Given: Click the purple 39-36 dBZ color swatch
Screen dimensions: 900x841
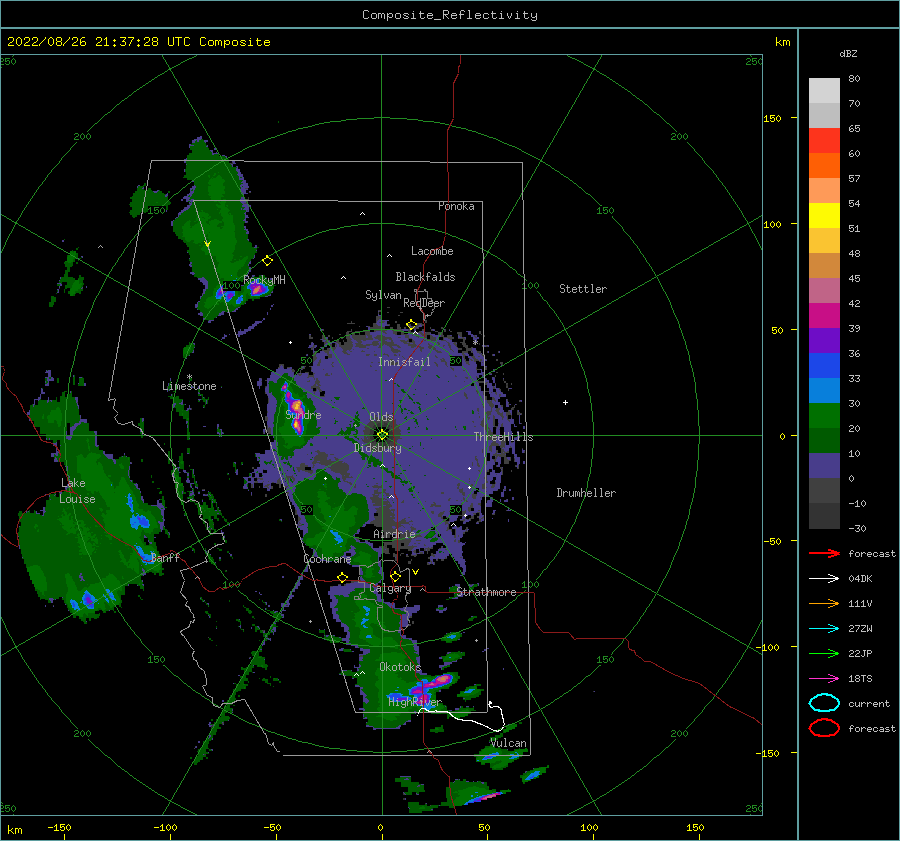Looking at the screenshot, I should tap(824, 341).
